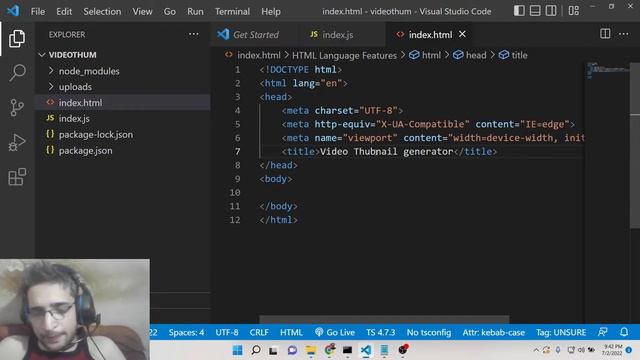The image size is (640, 360).
Task: Click TS 4.7.3 version in status bar
Action: [380, 332]
